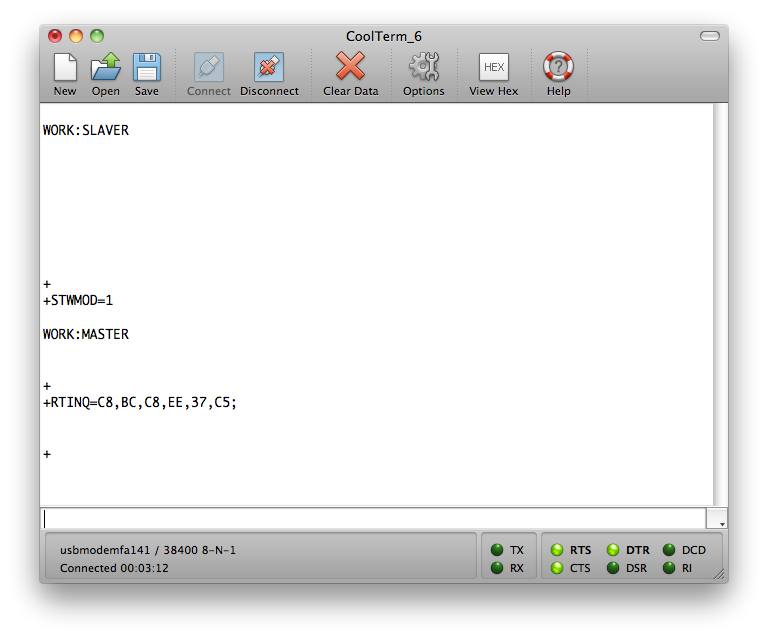Toggle the RTS indicator light

tap(557, 550)
